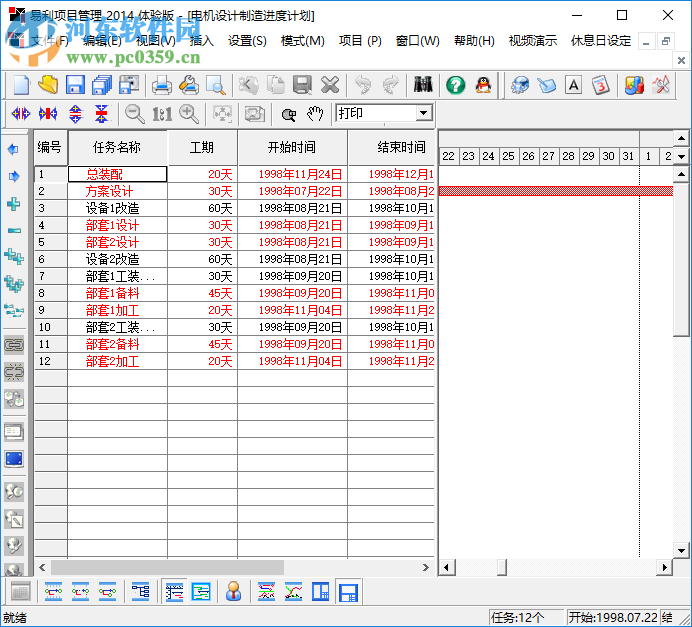Click the left blue arrow sidebar icon
This screenshot has width=692, height=627.
point(13,149)
